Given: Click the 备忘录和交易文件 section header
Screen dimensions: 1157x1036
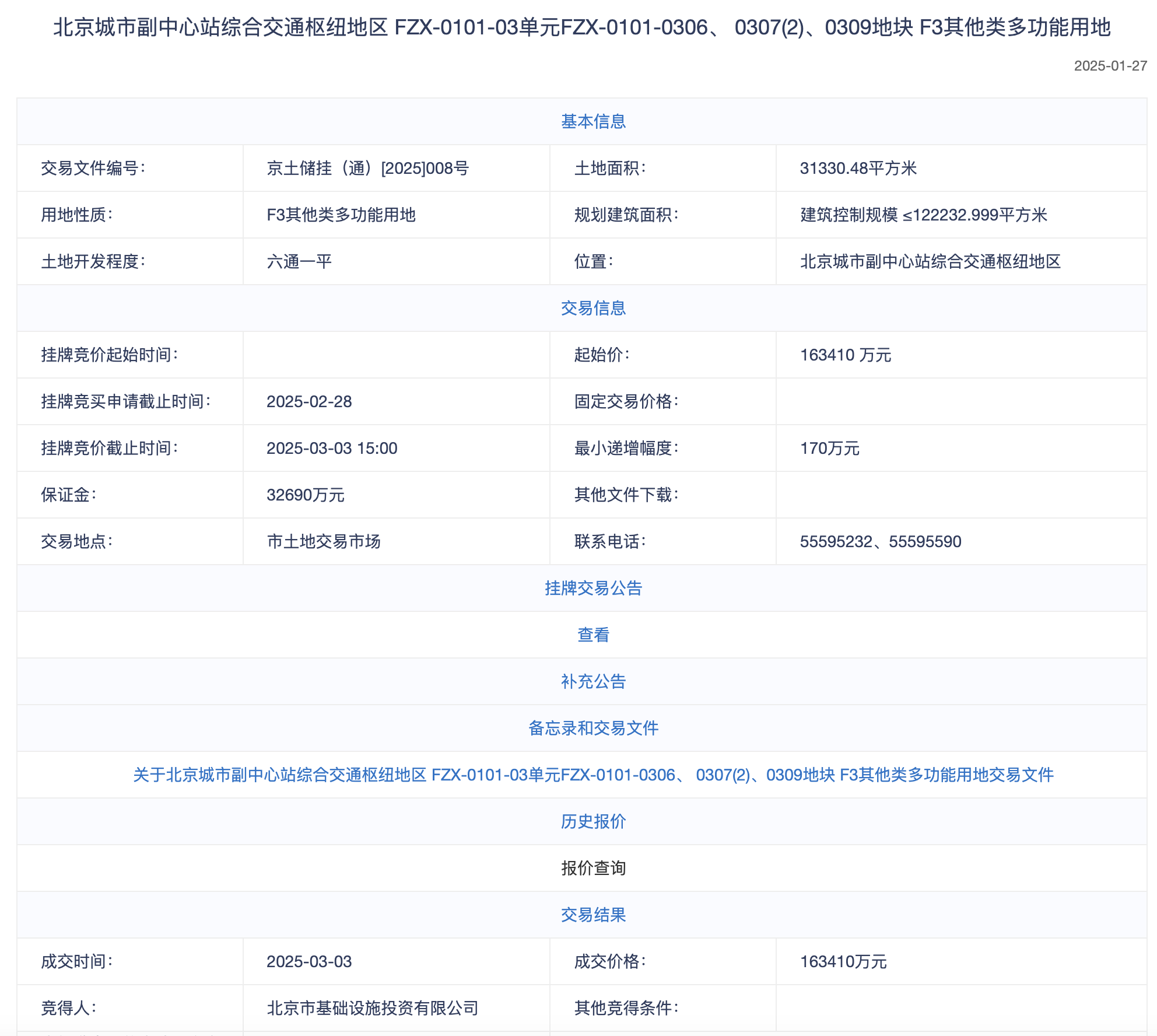Looking at the screenshot, I should 593,728.
